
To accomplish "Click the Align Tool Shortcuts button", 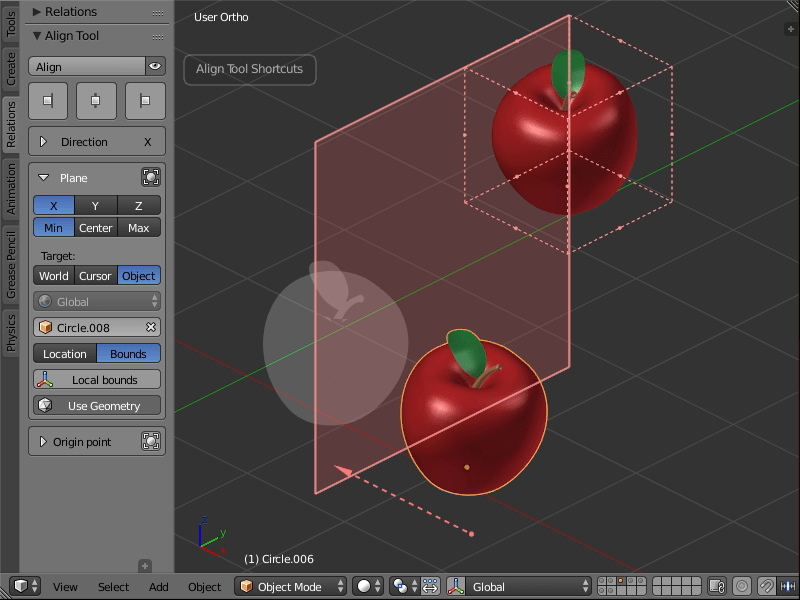I will pos(249,69).
